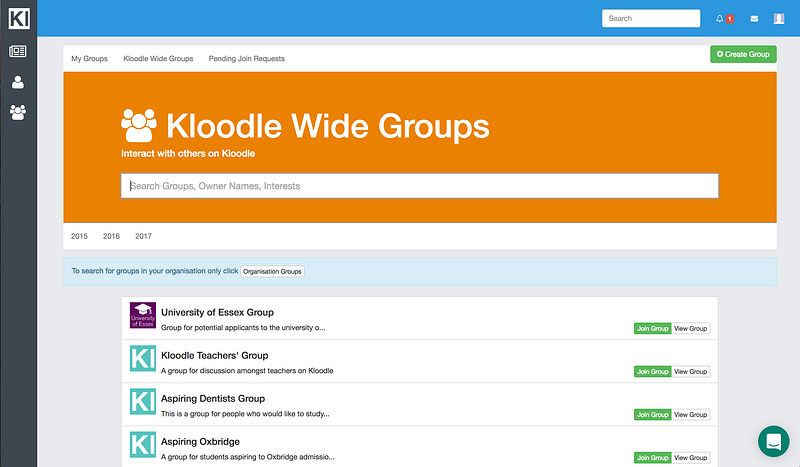Click the Create Group button
800x467 pixels.
[743, 54]
